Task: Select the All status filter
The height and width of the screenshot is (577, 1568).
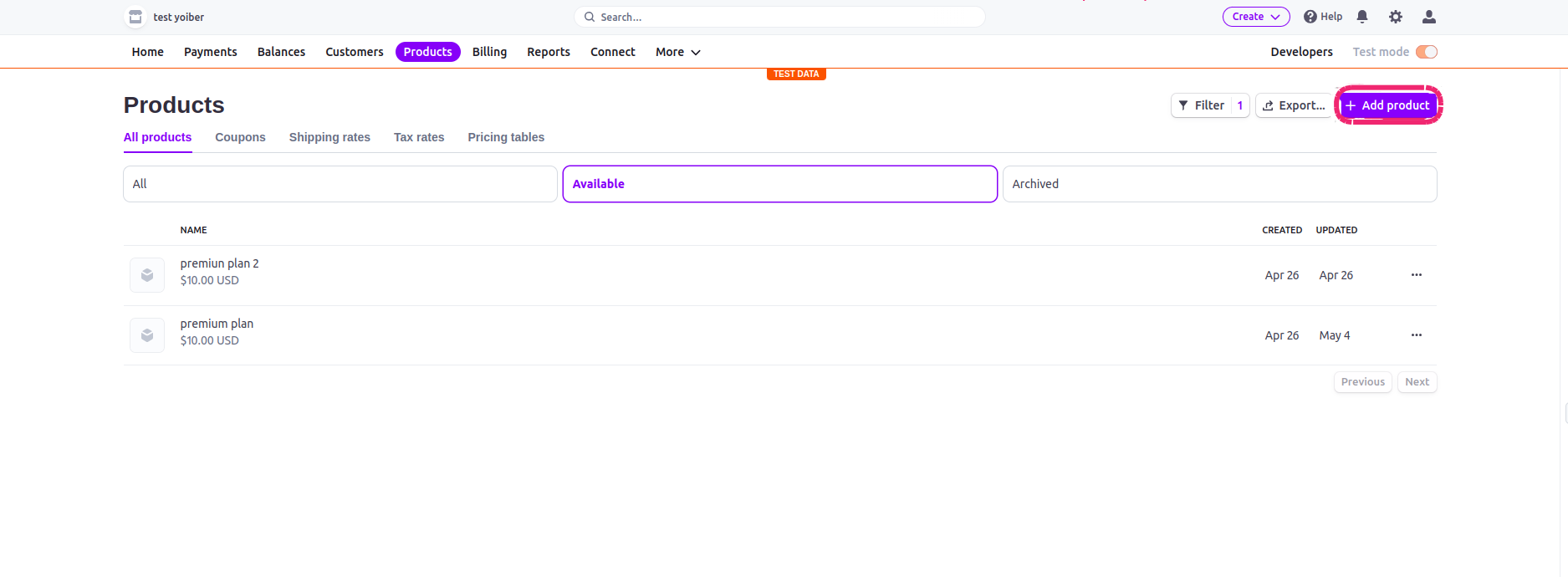Action: 340,184
